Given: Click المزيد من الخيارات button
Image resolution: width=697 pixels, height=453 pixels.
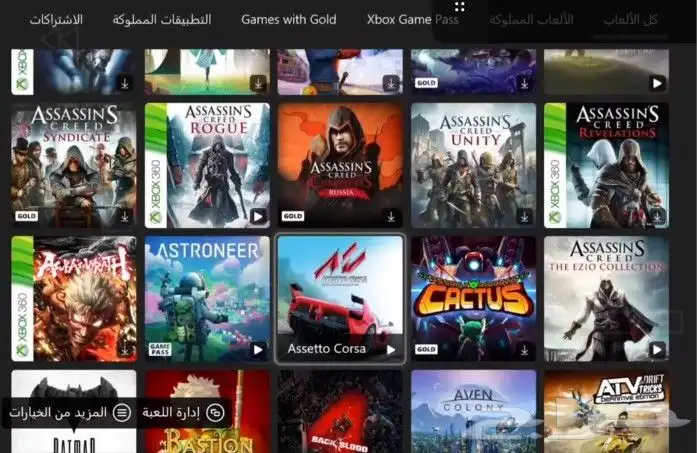Looking at the screenshot, I should 69,413.
